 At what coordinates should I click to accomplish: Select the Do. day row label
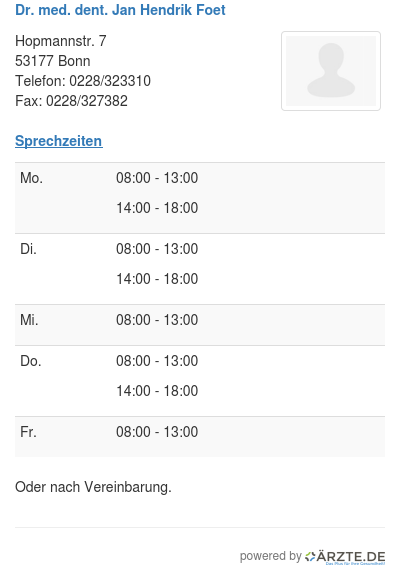31,361
